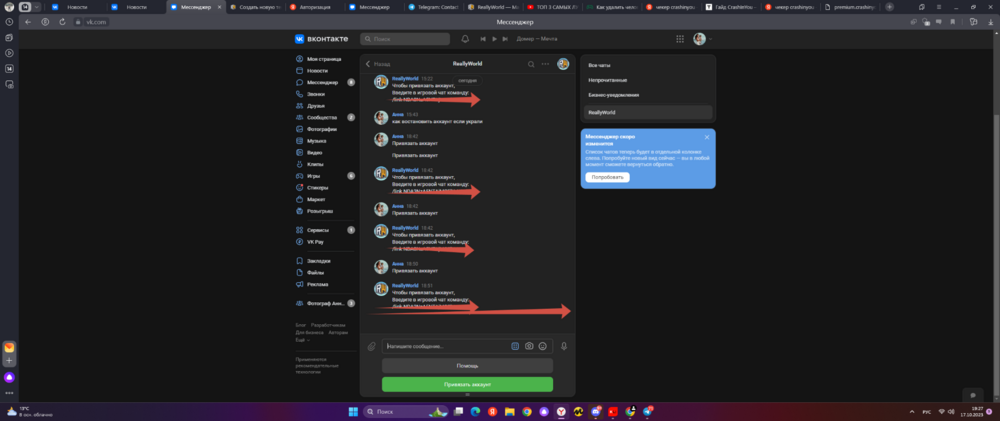Open the VK services grid icon
The image size is (1000, 421).
[680, 39]
